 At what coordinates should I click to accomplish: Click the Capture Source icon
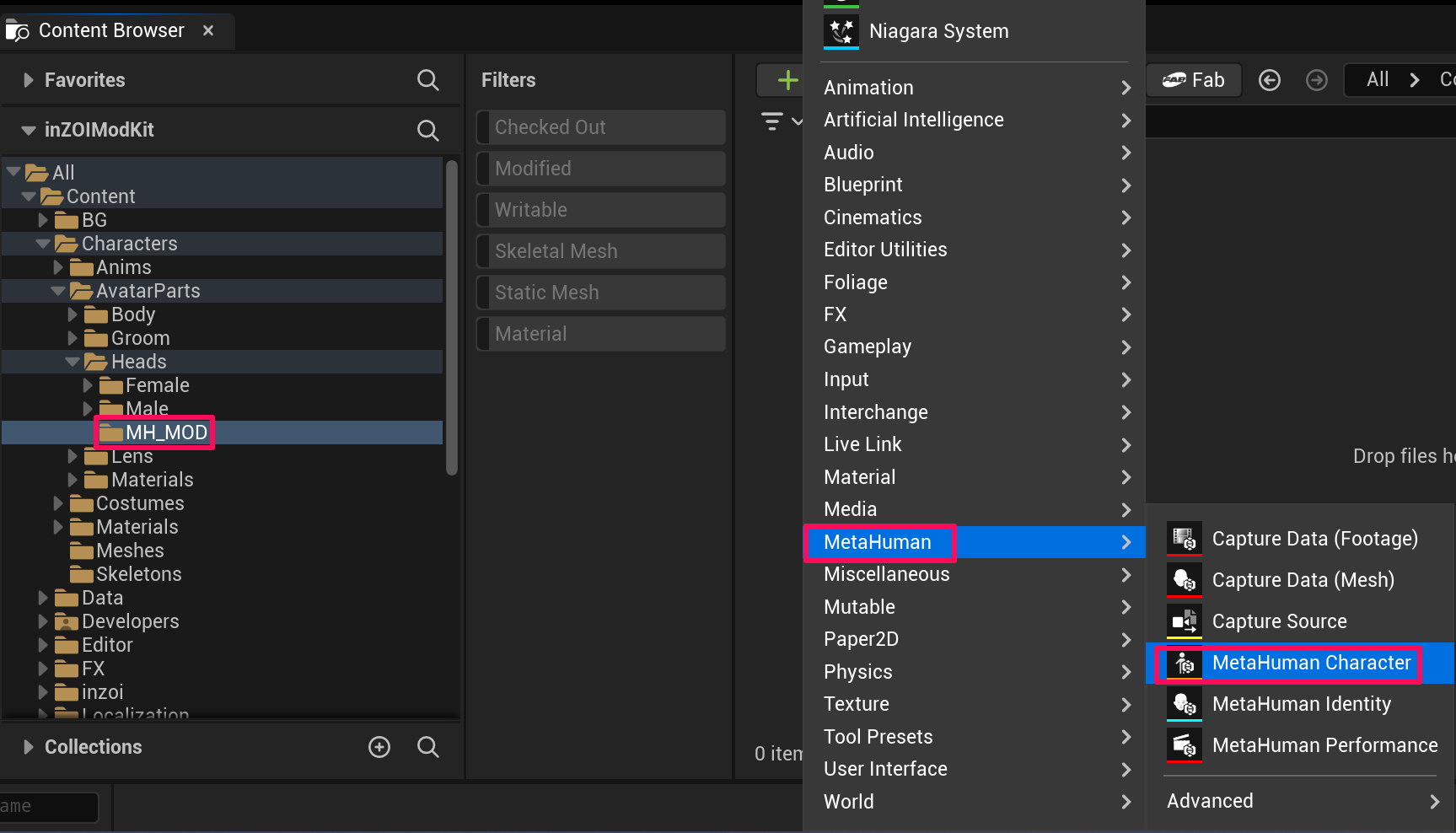(x=1184, y=621)
